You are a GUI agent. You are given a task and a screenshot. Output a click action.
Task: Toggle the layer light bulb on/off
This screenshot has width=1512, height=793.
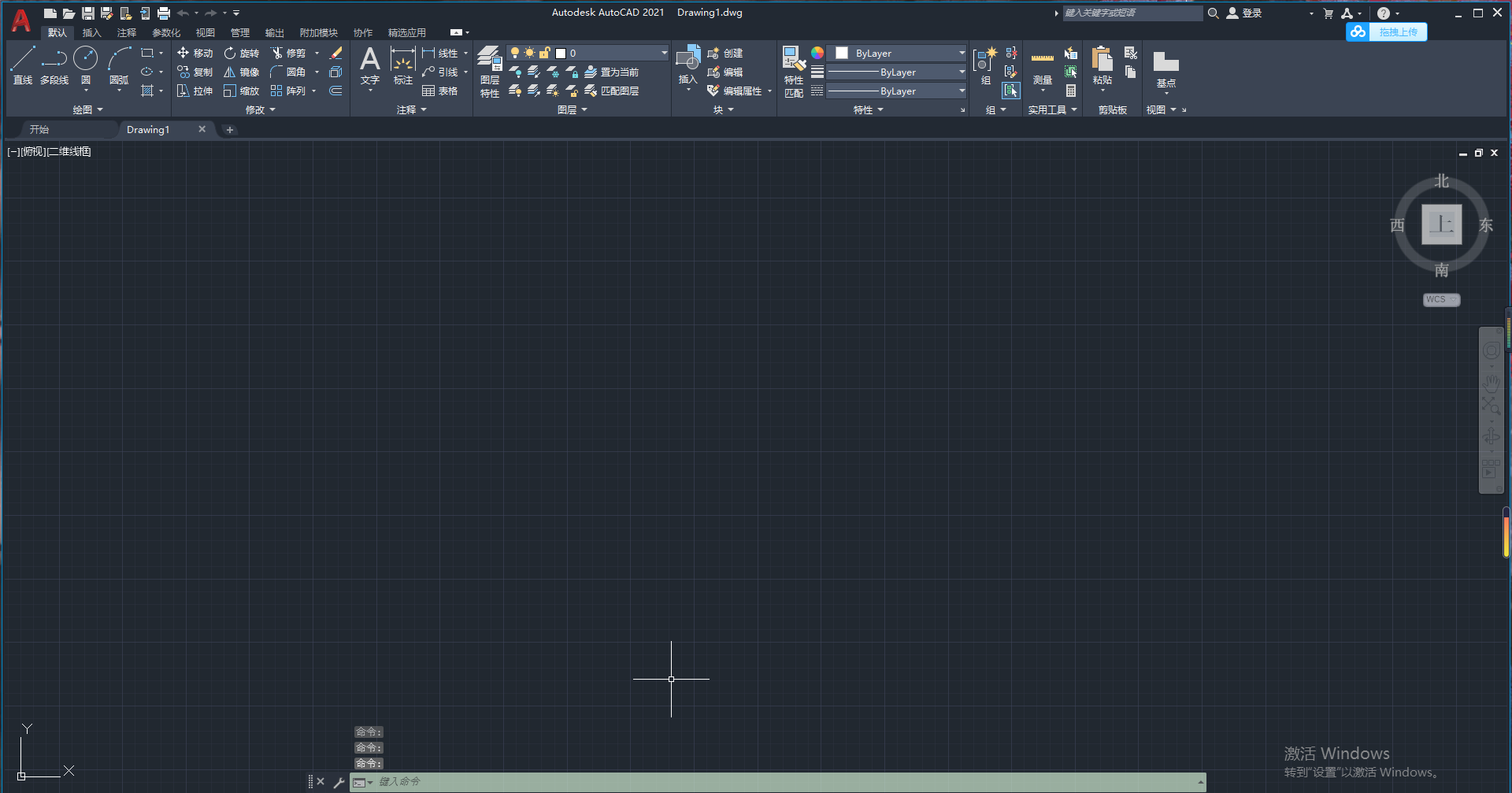[x=515, y=53]
